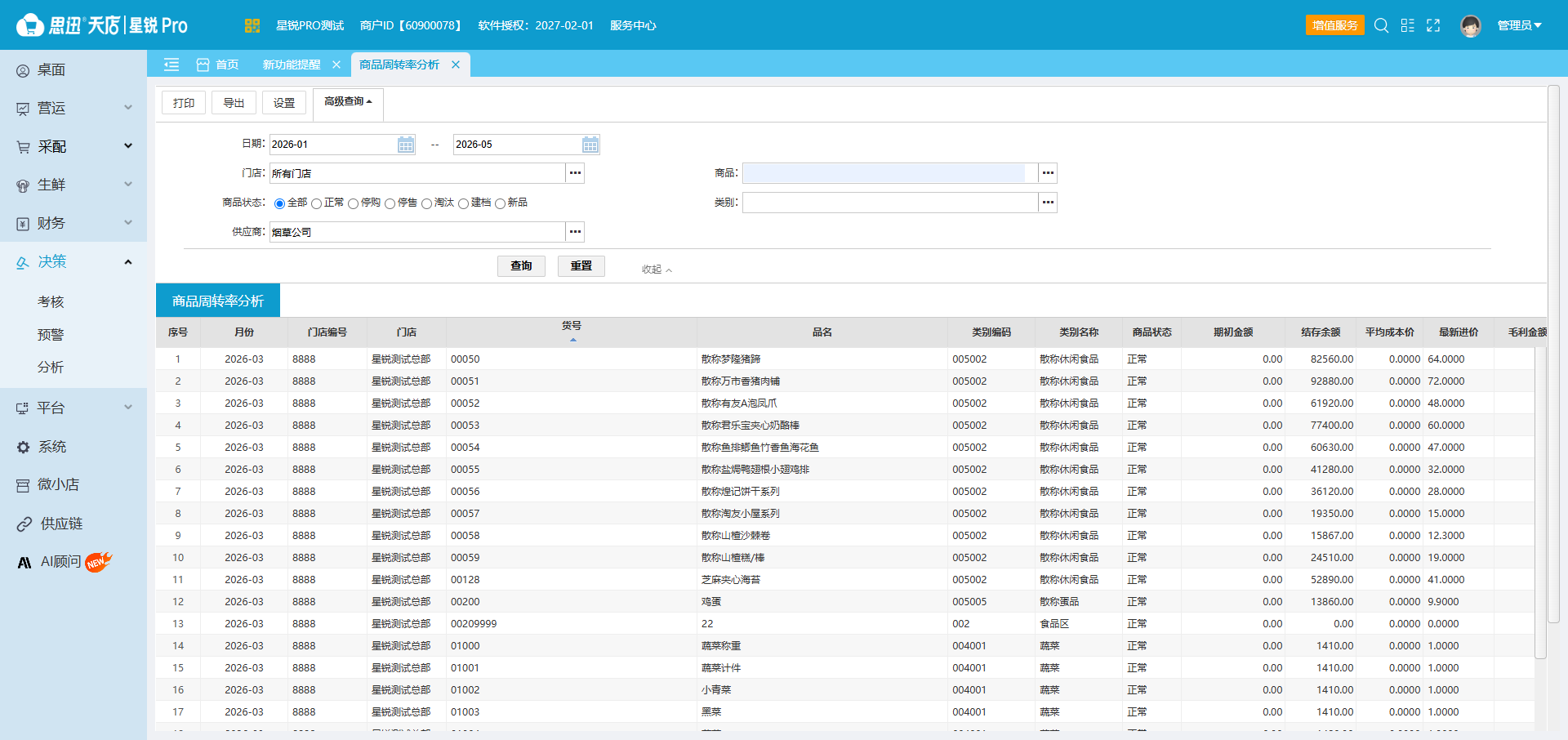Viewport: 1568px width, 740px height.
Task: Select the 新品 product status radio
Action: tap(501, 203)
